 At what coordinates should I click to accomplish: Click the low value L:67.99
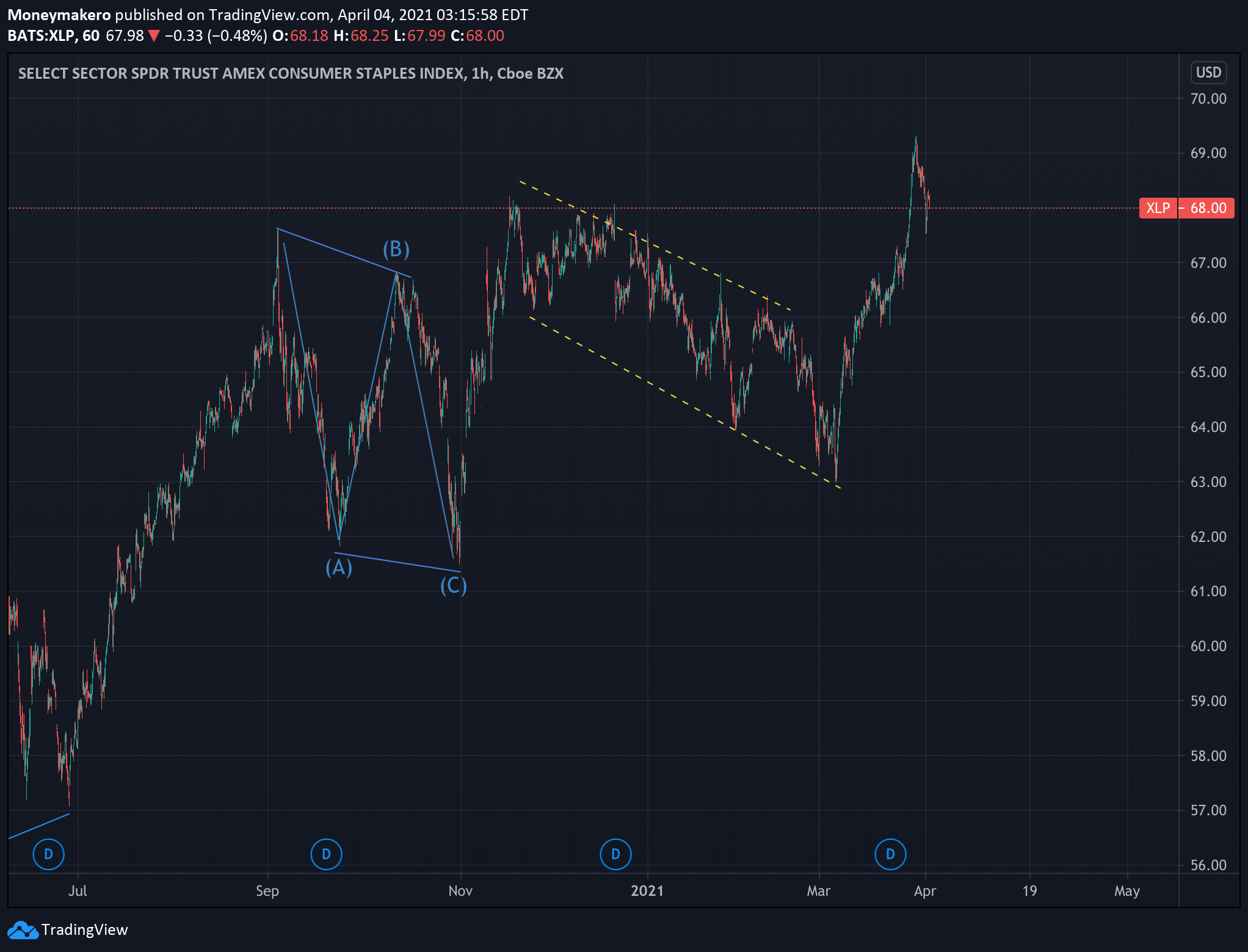tap(419, 35)
